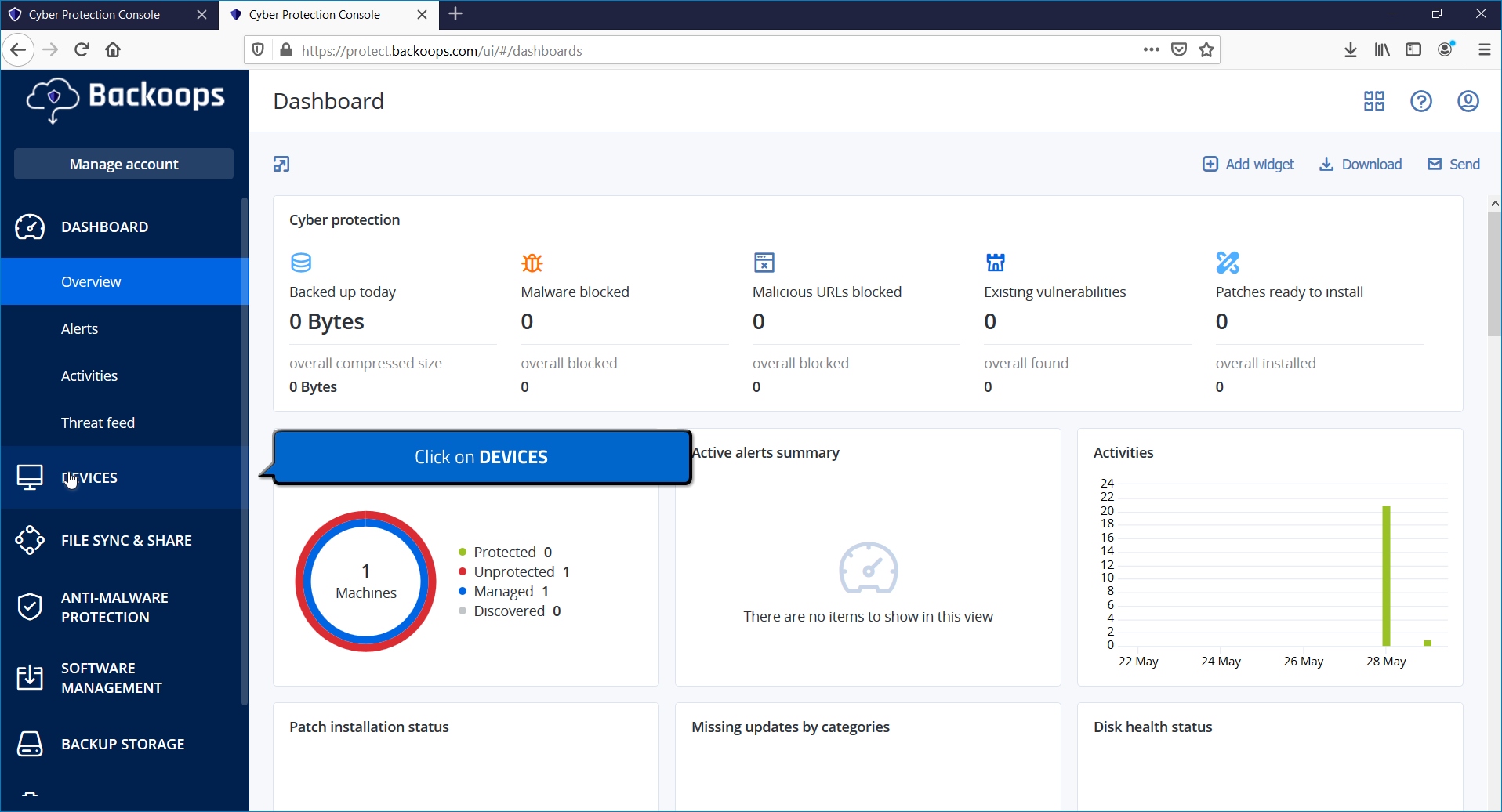1502x812 pixels.
Task: Click Add widget
Action: coord(1248,164)
